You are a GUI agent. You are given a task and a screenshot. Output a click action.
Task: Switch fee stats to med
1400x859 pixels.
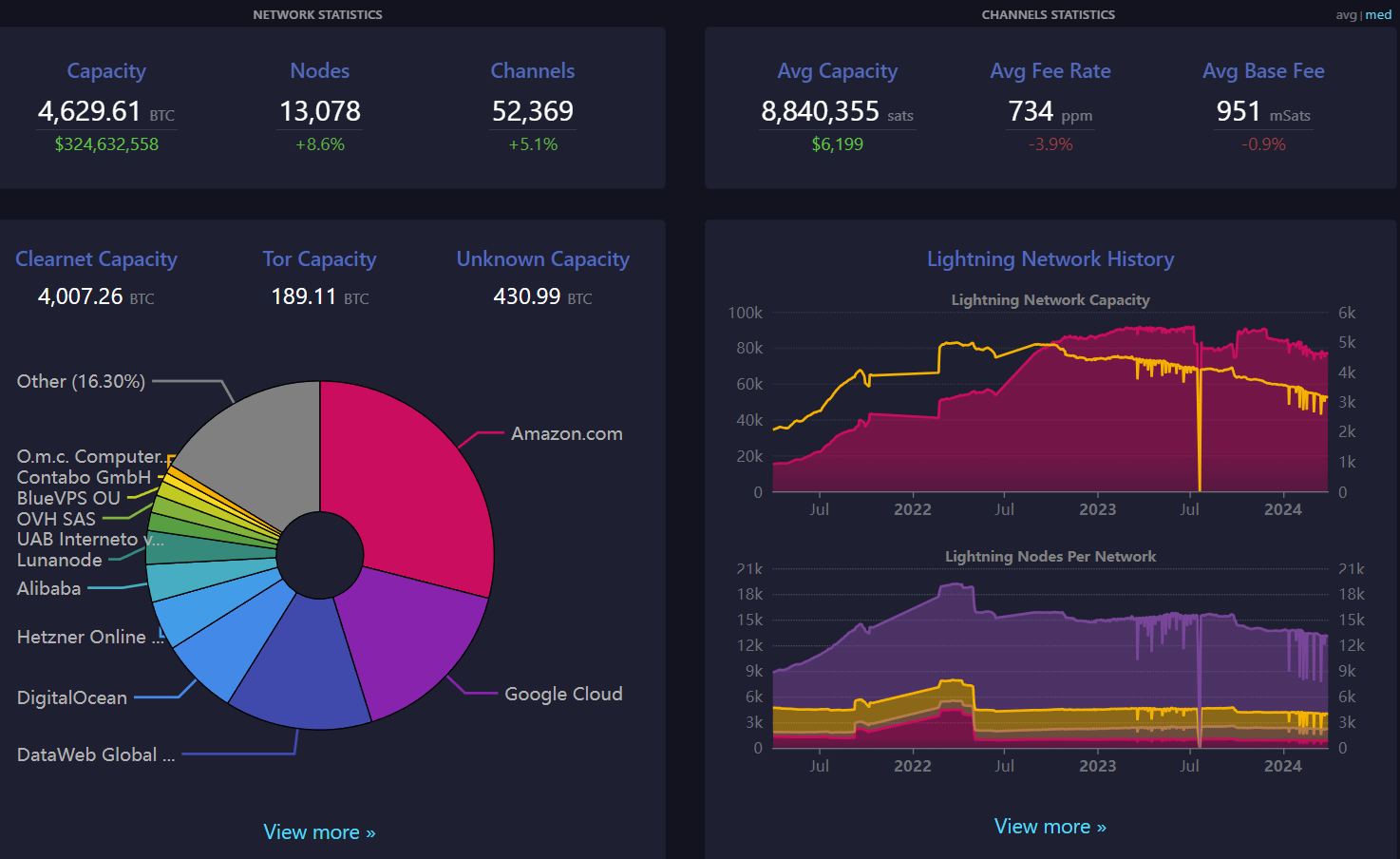(1379, 15)
